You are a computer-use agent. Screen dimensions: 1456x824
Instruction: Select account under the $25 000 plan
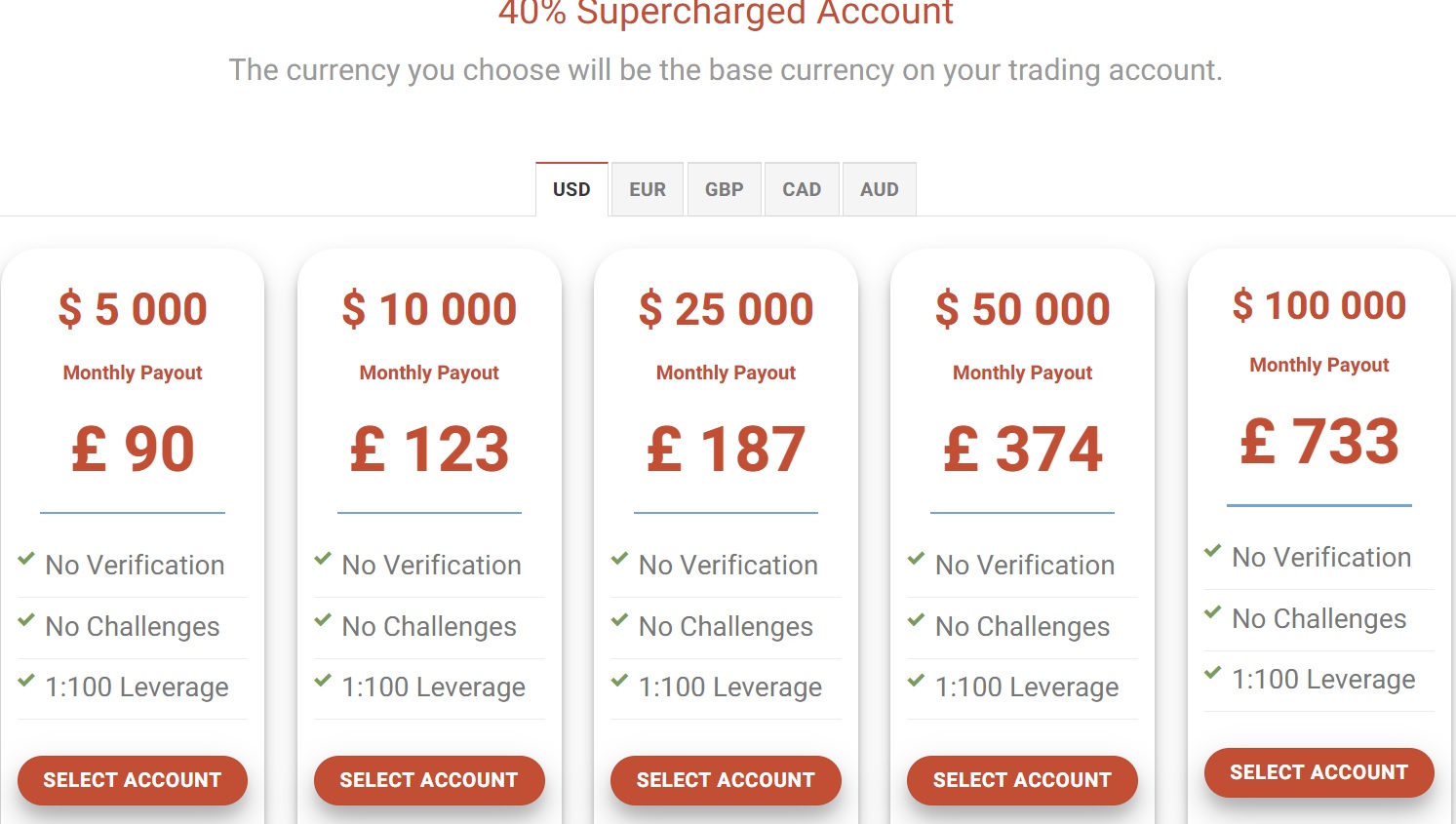click(x=726, y=780)
